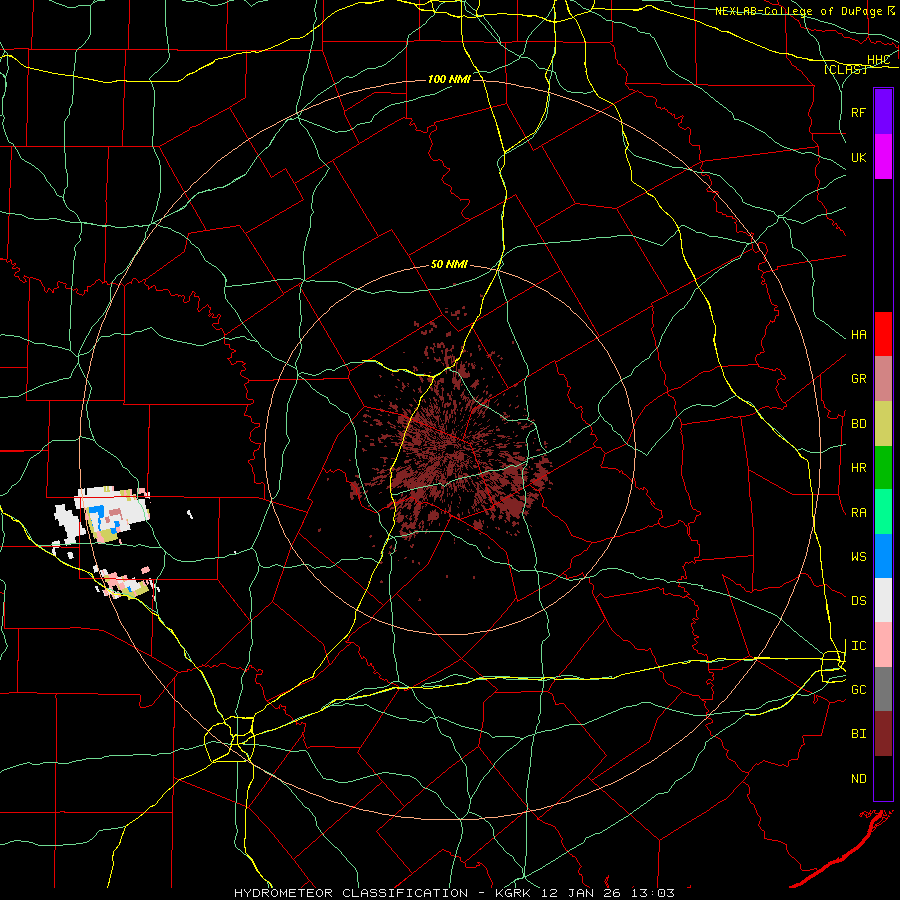Select the BD big drops legend swatch
This screenshot has height=900, width=900.
883,423
